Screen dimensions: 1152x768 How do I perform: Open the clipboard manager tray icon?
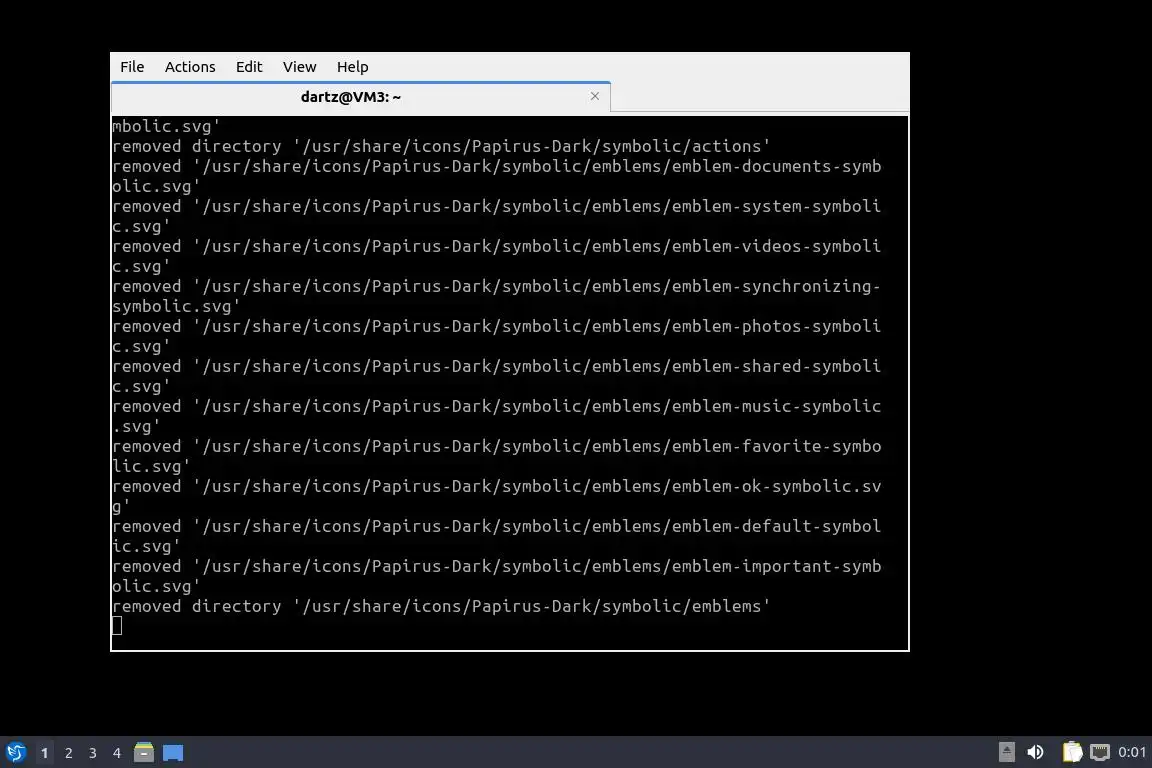tap(1072, 752)
